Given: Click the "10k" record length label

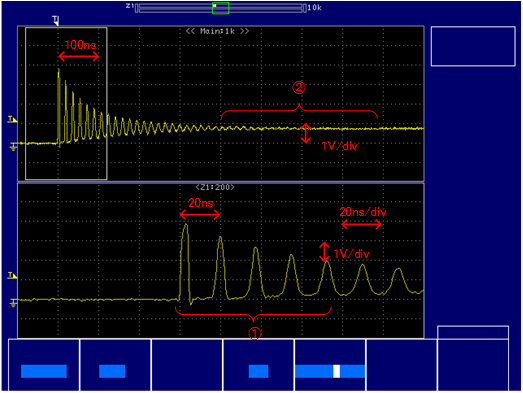Looking at the screenshot, I should point(315,8).
